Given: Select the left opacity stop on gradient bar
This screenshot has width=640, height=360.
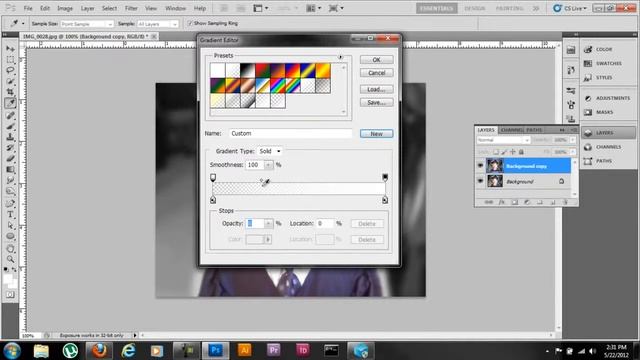Looking at the screenshot, I should pos(213,178).
